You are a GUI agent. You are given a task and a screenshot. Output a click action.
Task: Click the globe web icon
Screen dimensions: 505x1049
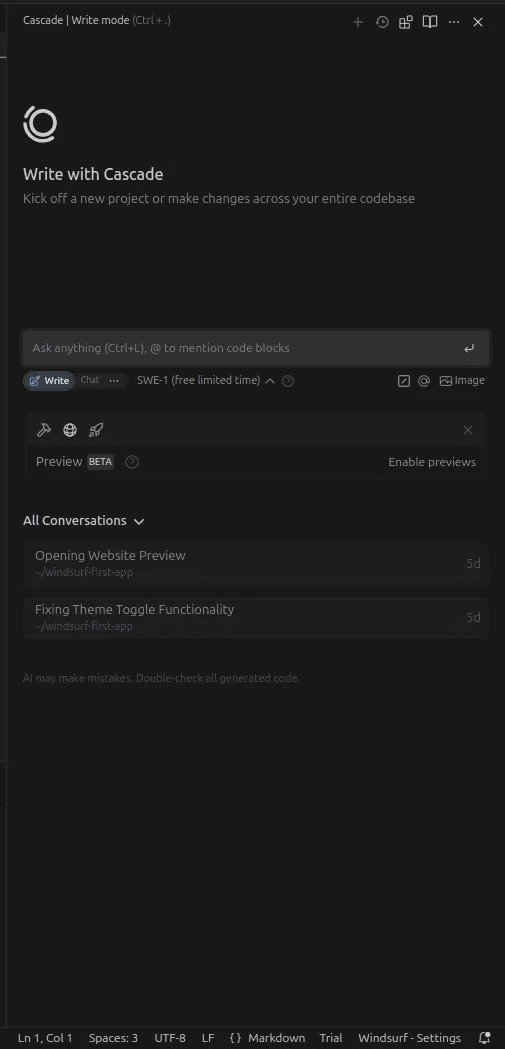point(70,430)
